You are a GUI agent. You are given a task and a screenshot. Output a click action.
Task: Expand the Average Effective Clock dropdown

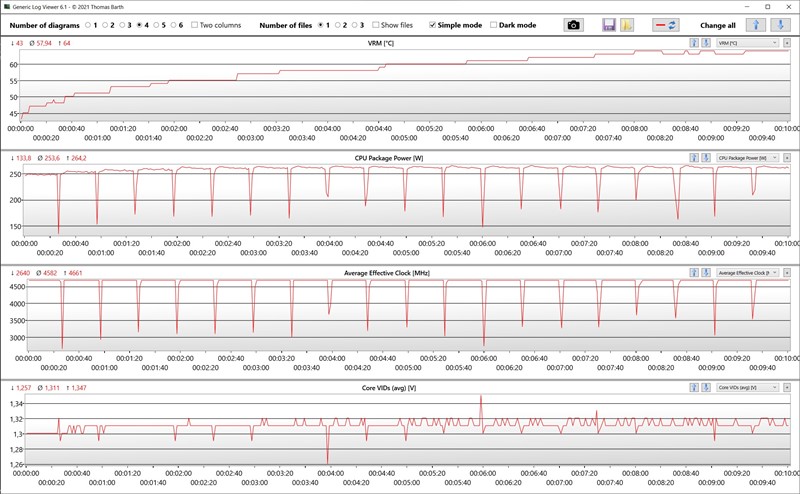click(x=747, y=272)
